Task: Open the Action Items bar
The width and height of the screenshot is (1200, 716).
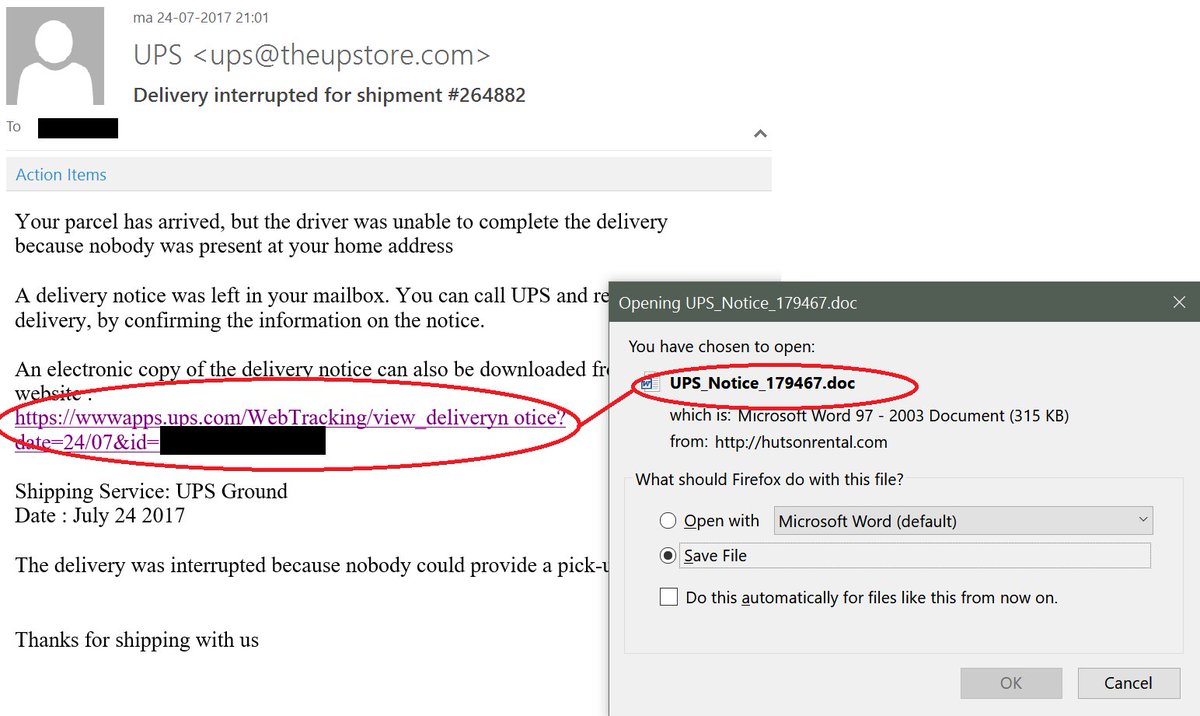Action: coord(389,174)
